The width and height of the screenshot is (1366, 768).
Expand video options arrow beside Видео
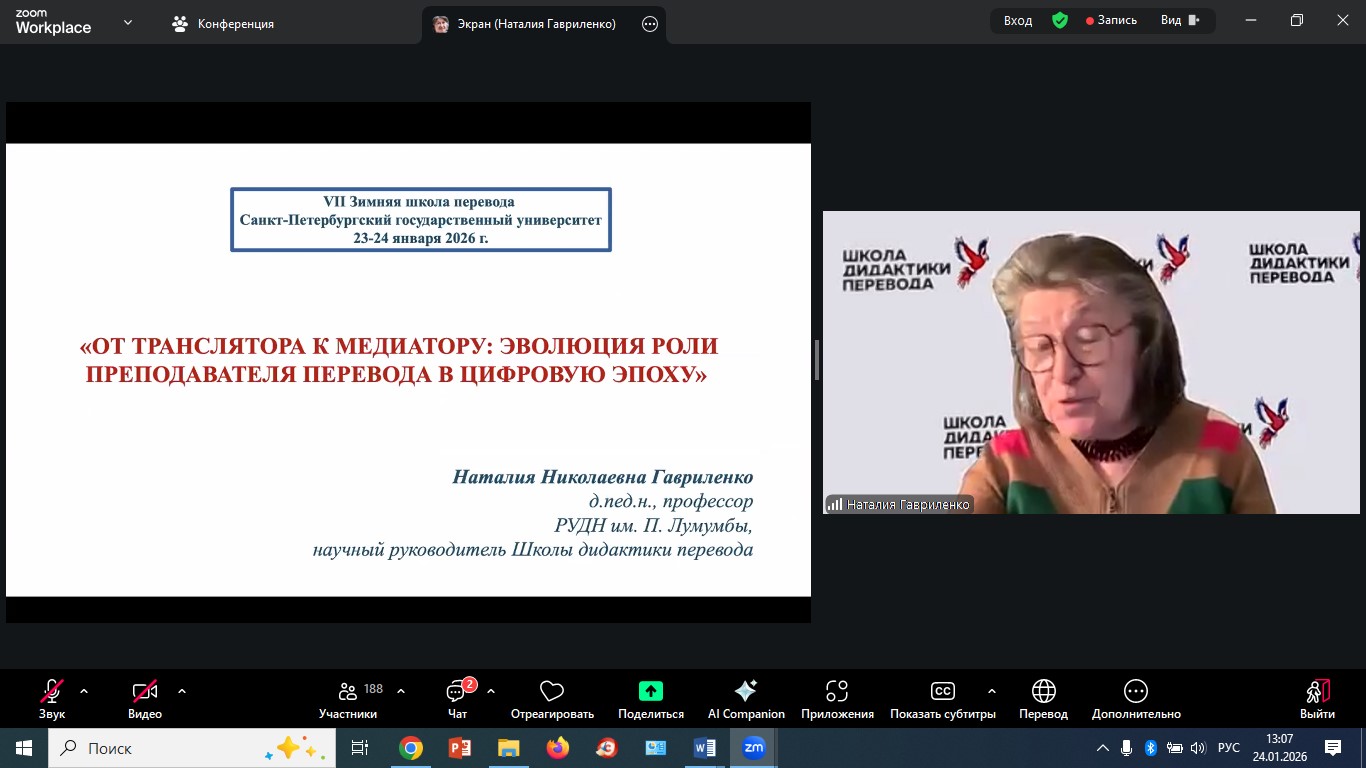click(182, 691)
